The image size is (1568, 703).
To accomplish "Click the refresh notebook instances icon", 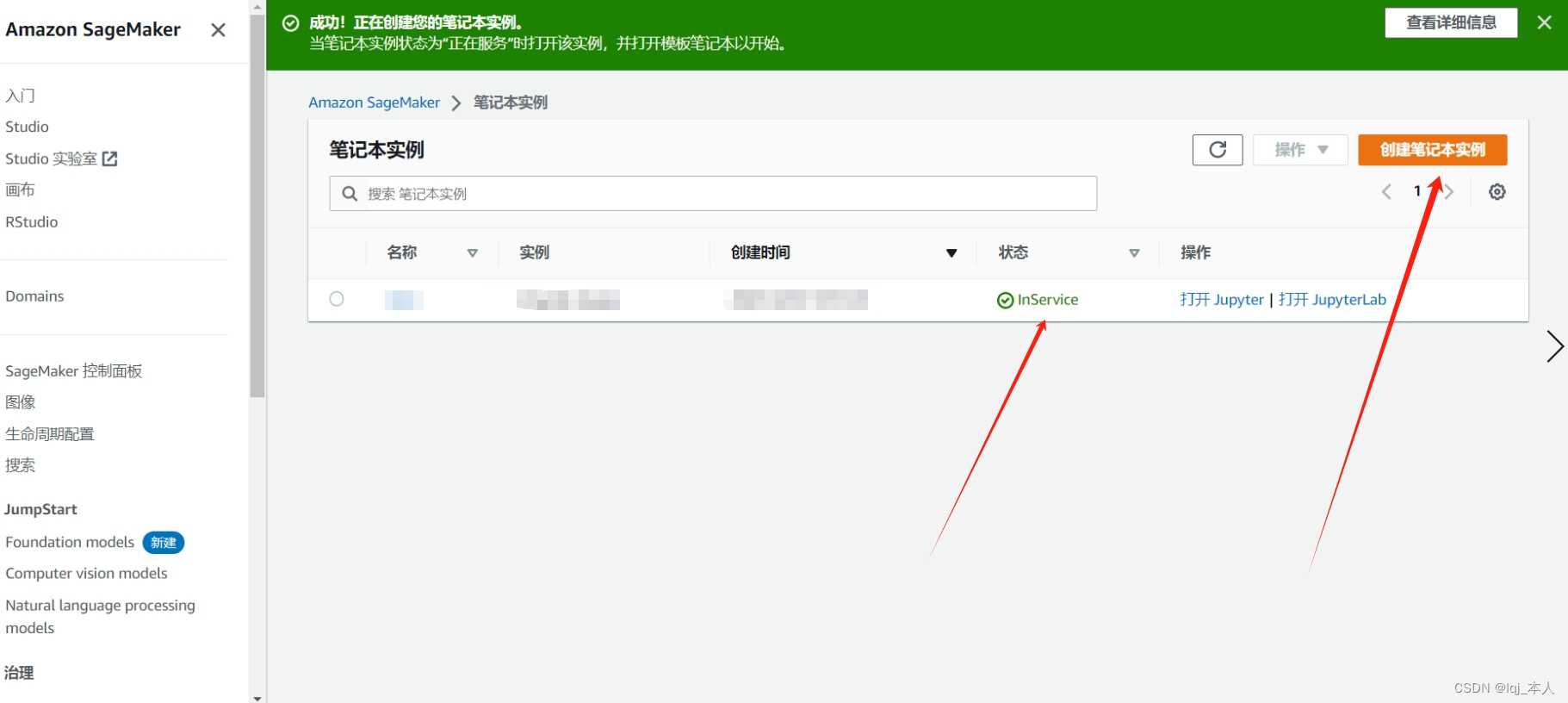I will (x=1218, y=150).
